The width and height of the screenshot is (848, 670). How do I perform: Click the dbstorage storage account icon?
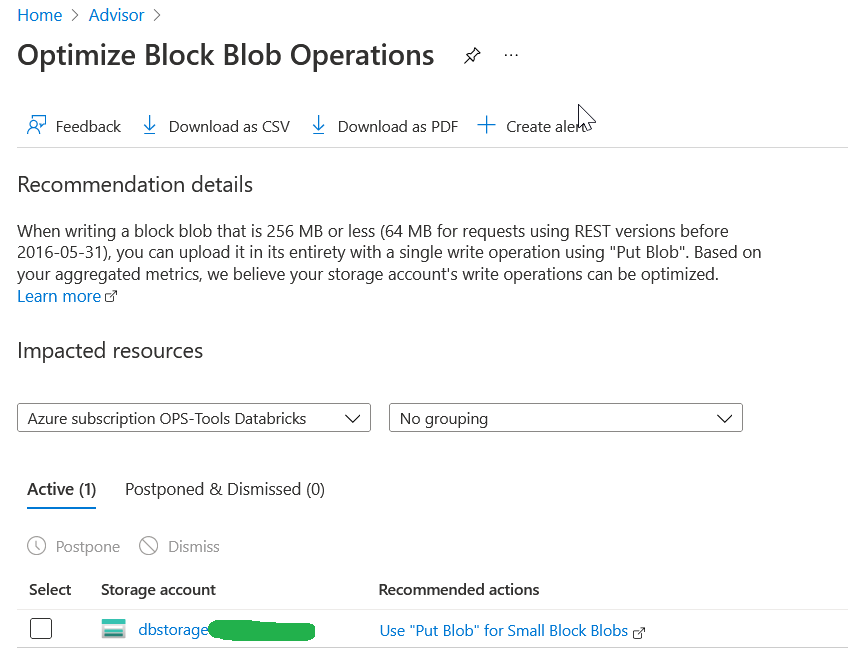coord(114,629)
